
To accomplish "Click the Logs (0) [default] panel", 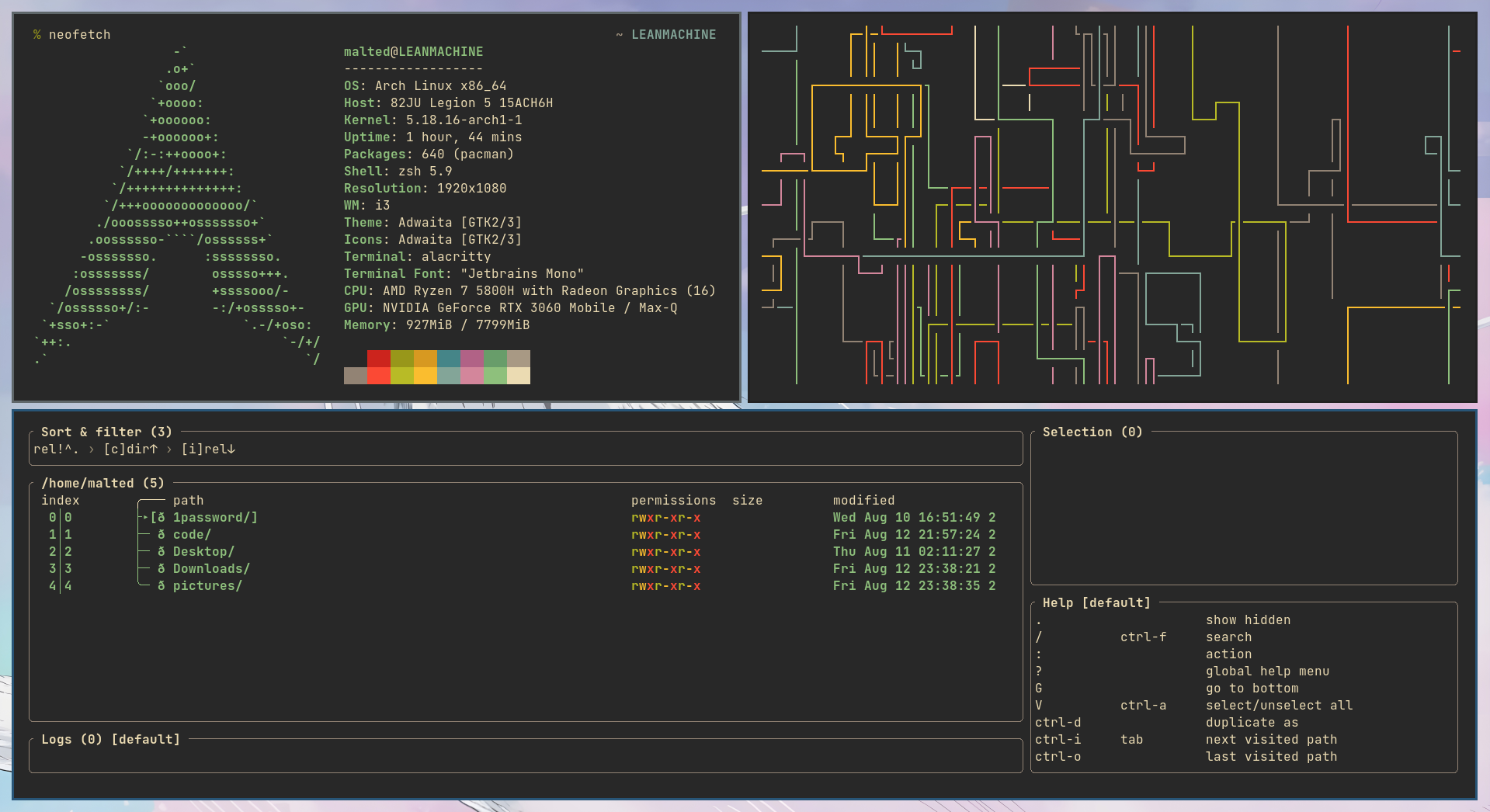I will coord(526,755).
